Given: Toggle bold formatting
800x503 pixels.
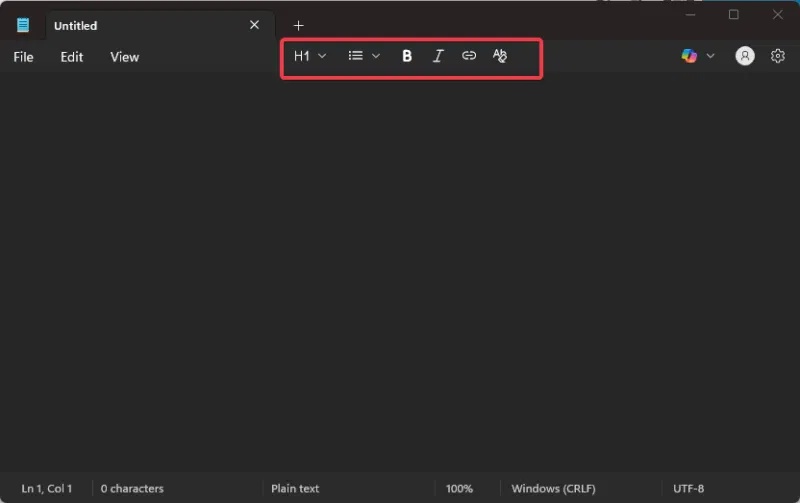Looking at the screenshot, I should [x=407, y=56].
